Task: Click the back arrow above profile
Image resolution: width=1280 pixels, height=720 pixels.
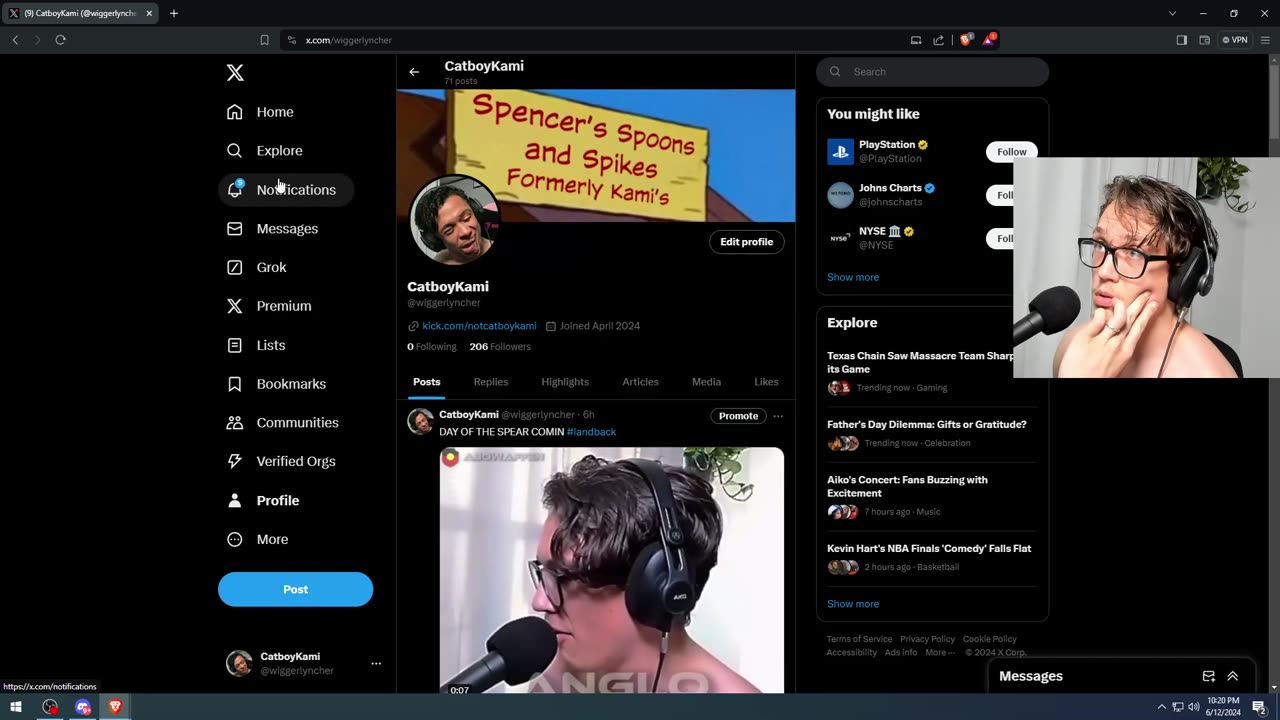Action: pos(414,72)
